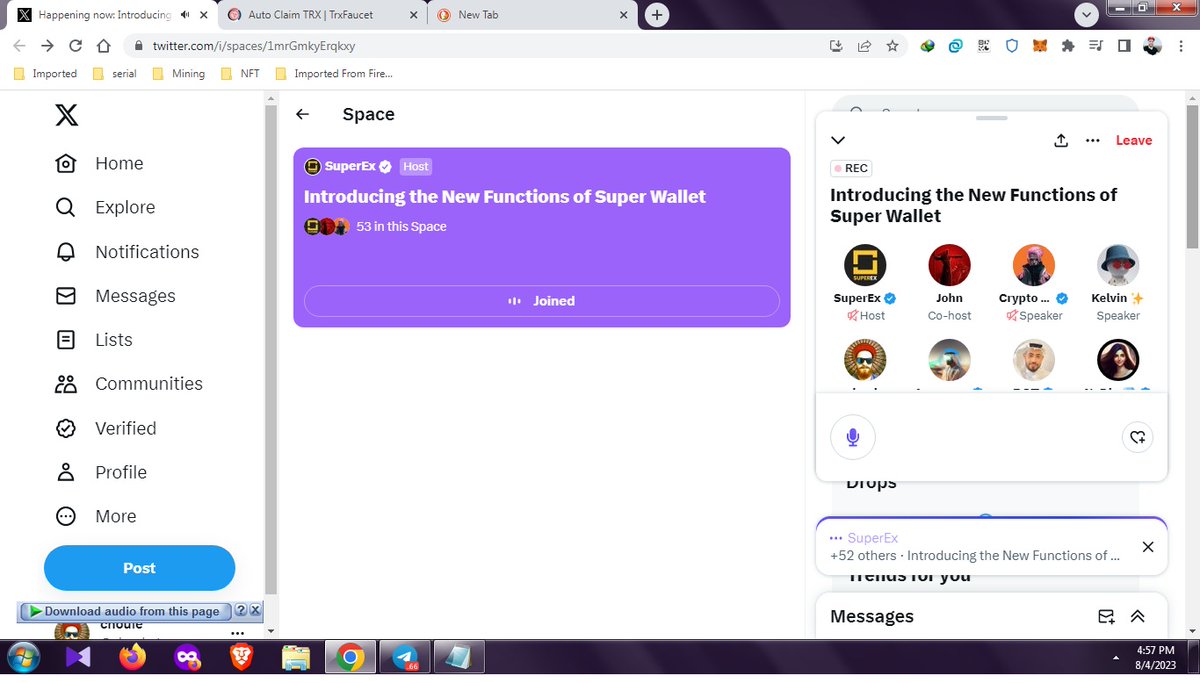Open the SuperEx host name on the Space card
The width and height of the screenshot is (1200, 683).
(x=348, y=167)
